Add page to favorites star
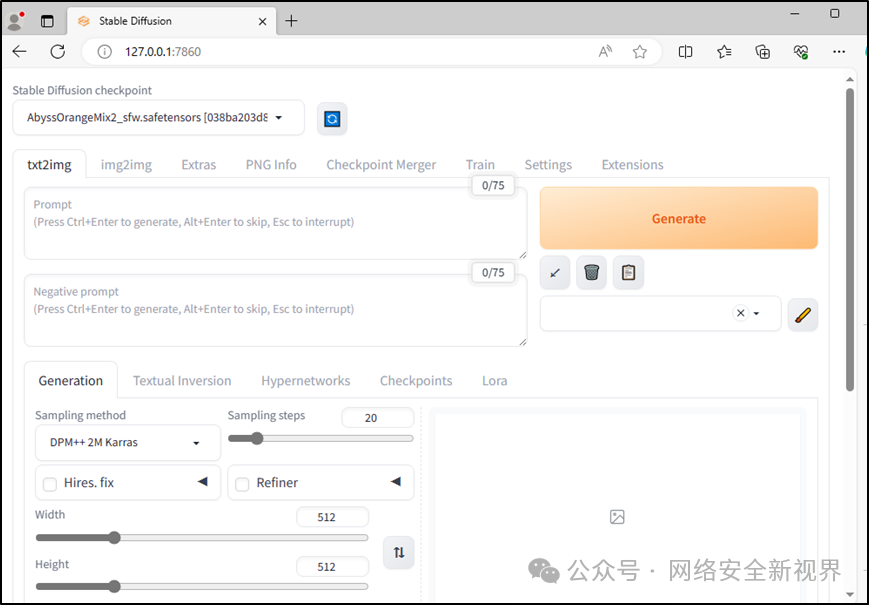 point(640,52)
